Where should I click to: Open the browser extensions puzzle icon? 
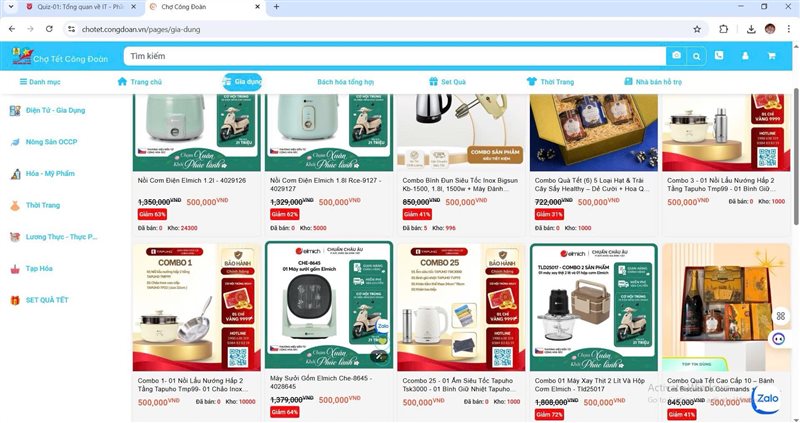pos(723,29)
